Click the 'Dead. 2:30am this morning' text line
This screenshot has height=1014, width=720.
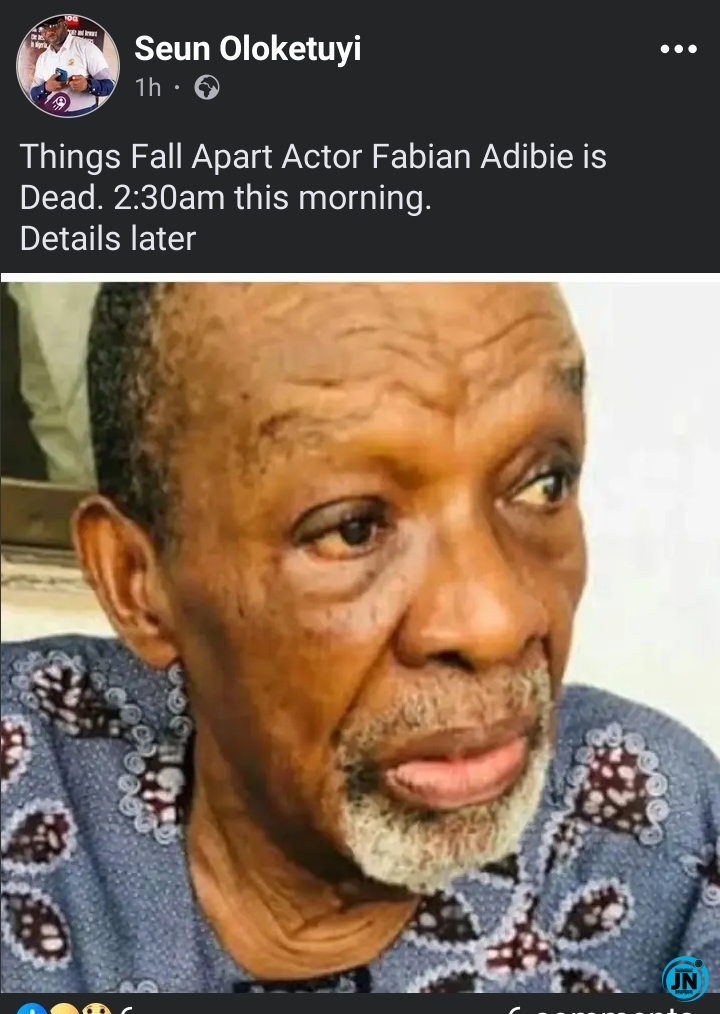click(x=226, y=197)
